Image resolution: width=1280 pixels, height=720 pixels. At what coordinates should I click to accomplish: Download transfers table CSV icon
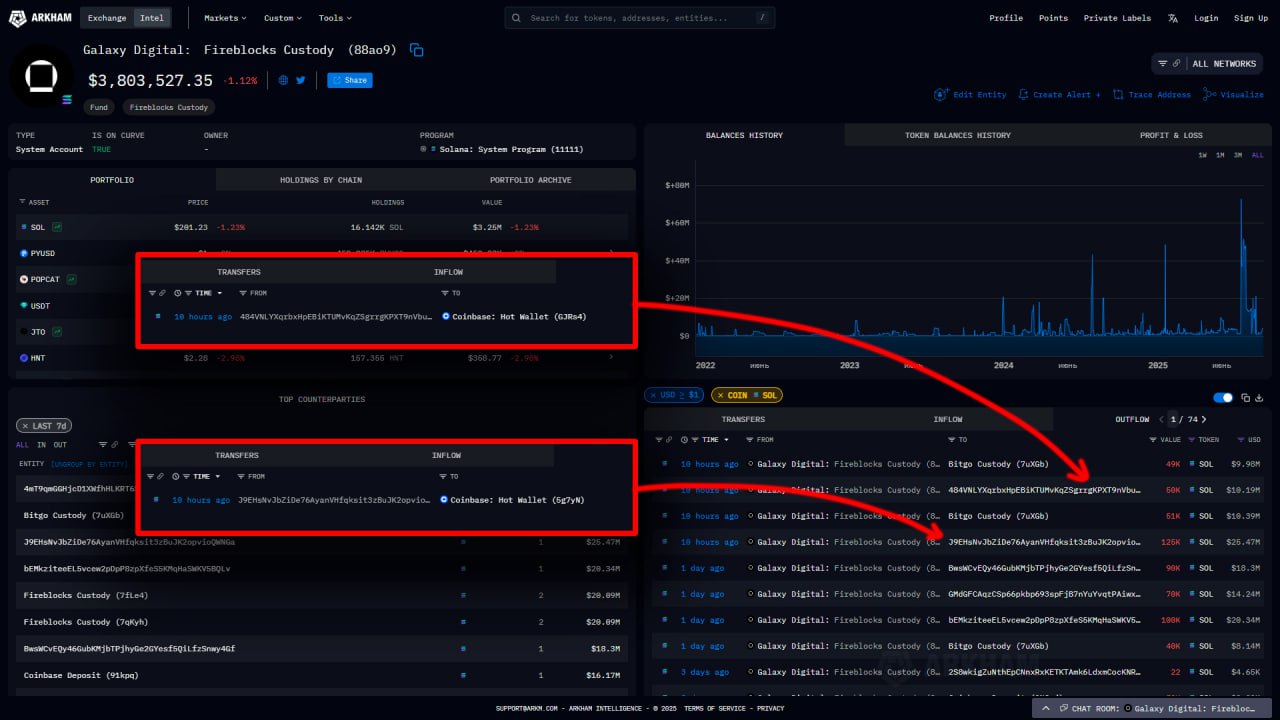click(1260, 397)
